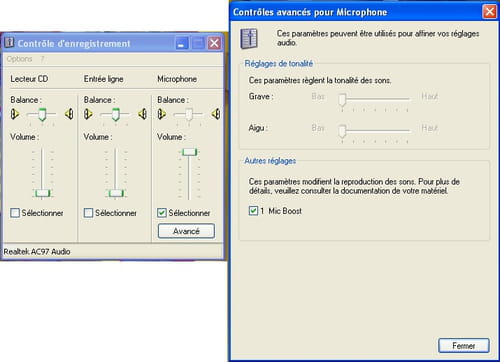Click the left speaker icon under Entrée ligne

(x=88, y=114)
